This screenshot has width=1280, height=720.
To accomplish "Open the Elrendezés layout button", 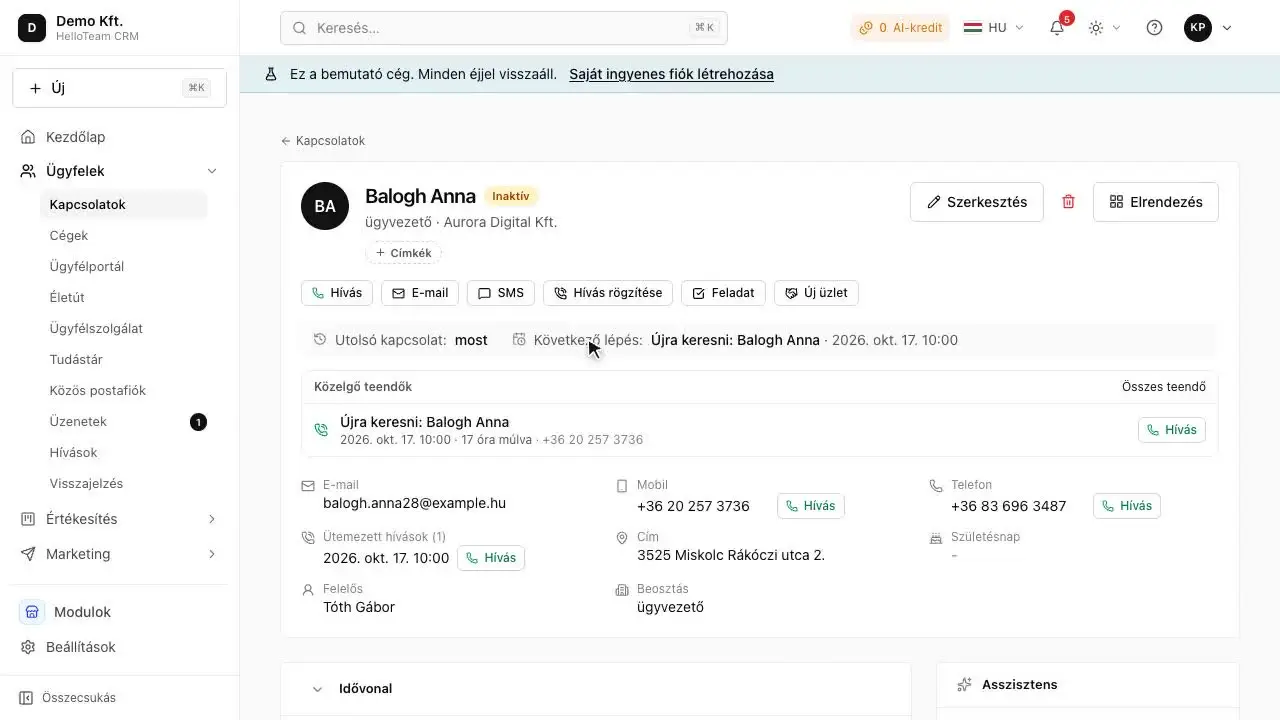I will [1156, 202].
